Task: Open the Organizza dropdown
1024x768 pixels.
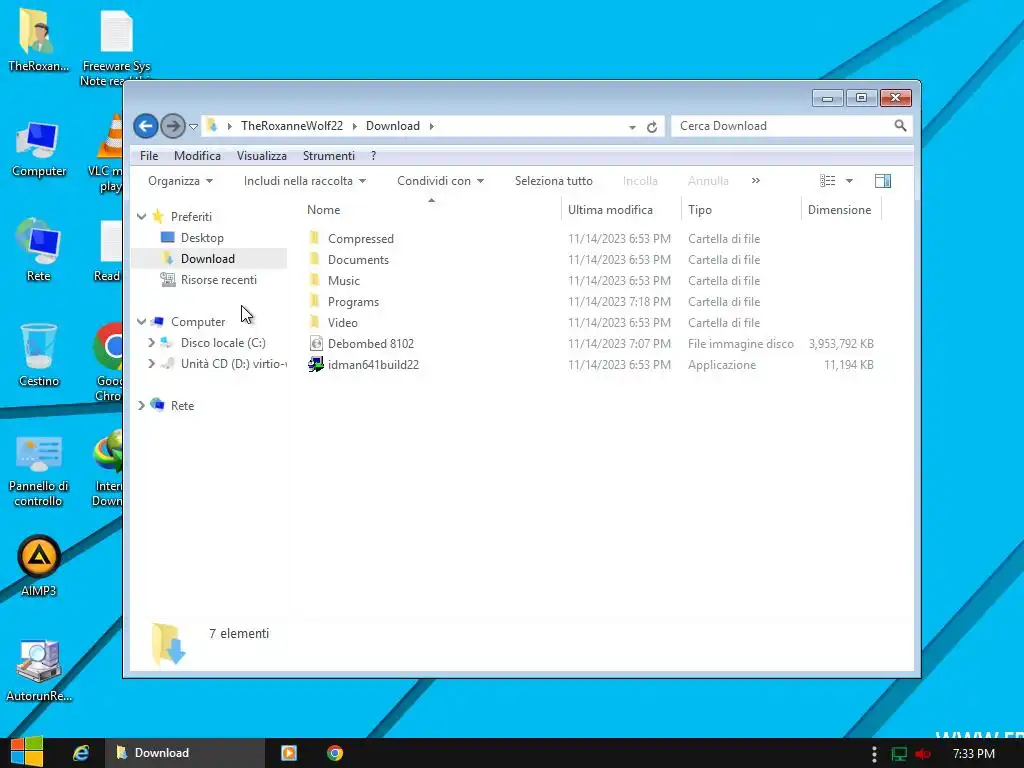Action: [180, 181]
